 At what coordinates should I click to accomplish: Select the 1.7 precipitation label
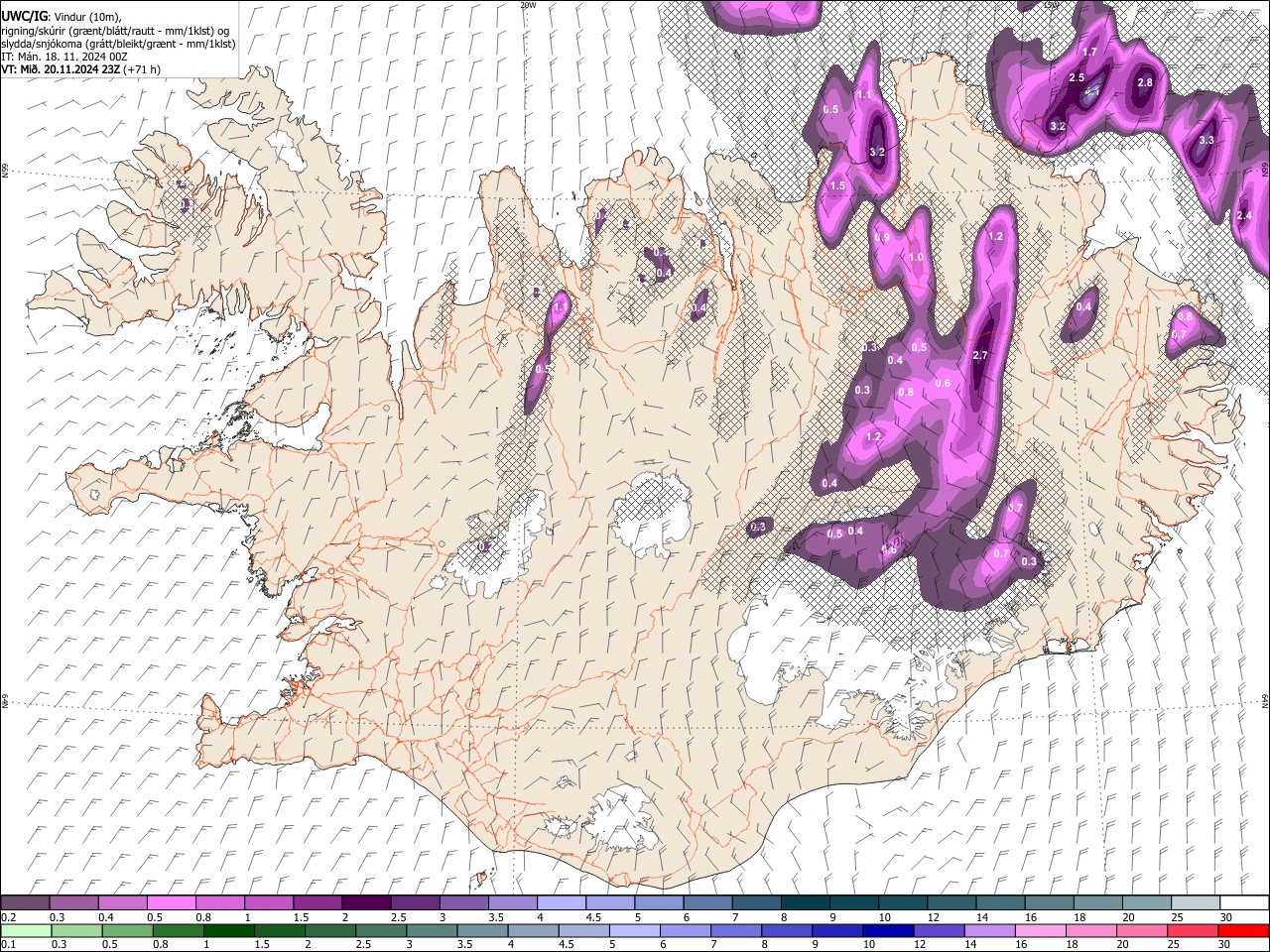pyautogui.click(x=1089, y=53)
